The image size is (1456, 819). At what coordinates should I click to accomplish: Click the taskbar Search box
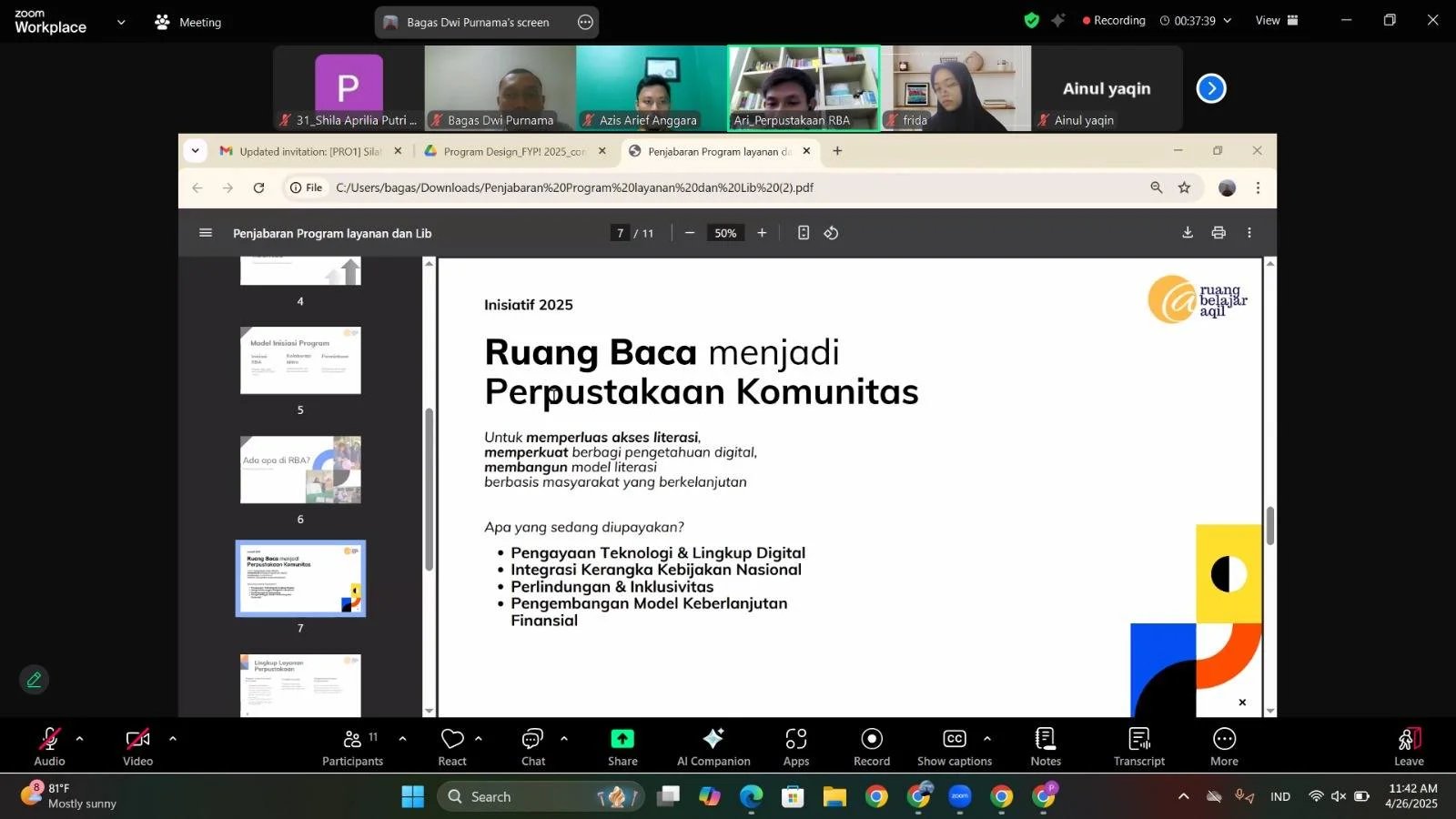point(541,797)
